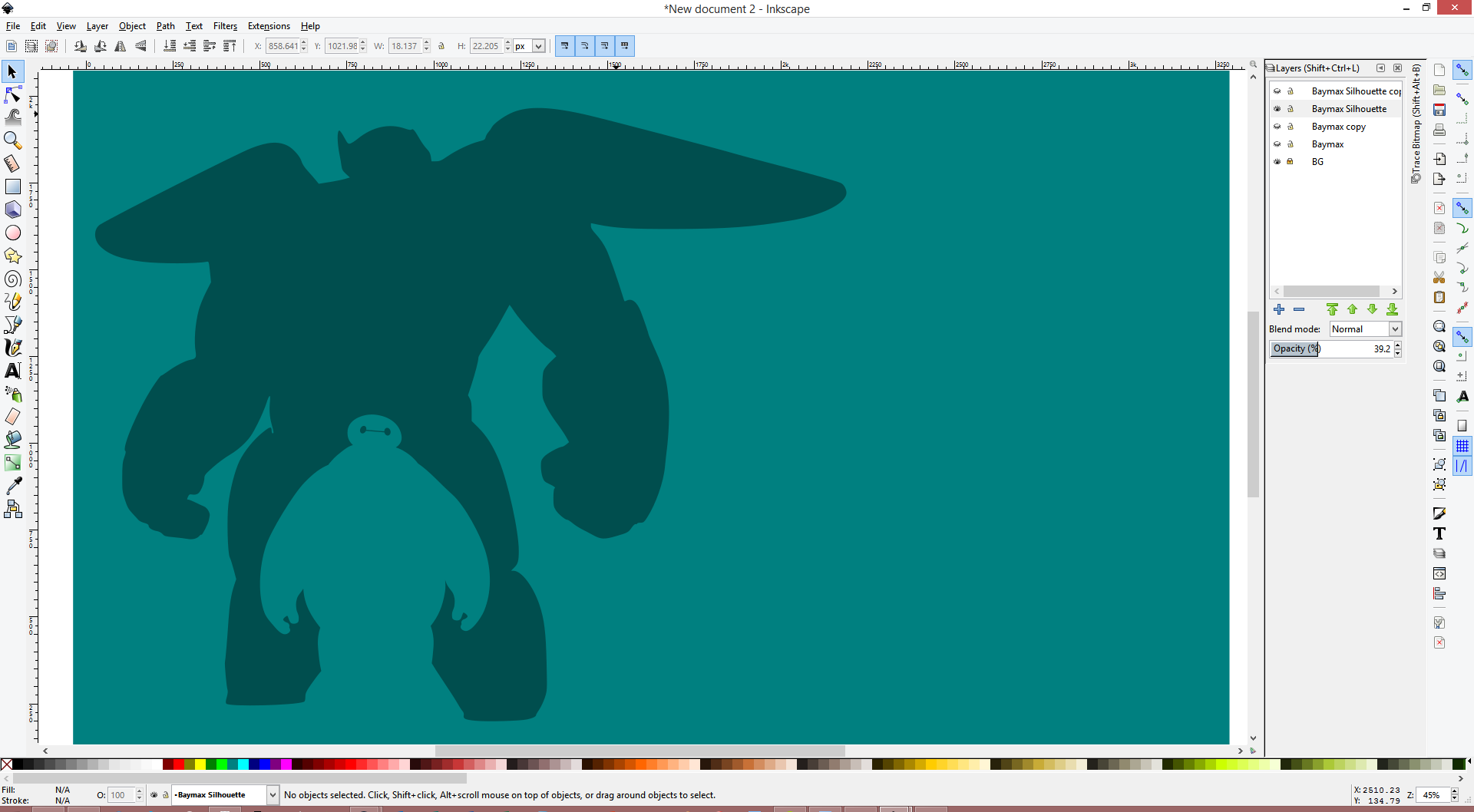Raise selection to top in toolbar

coord(230,46)
